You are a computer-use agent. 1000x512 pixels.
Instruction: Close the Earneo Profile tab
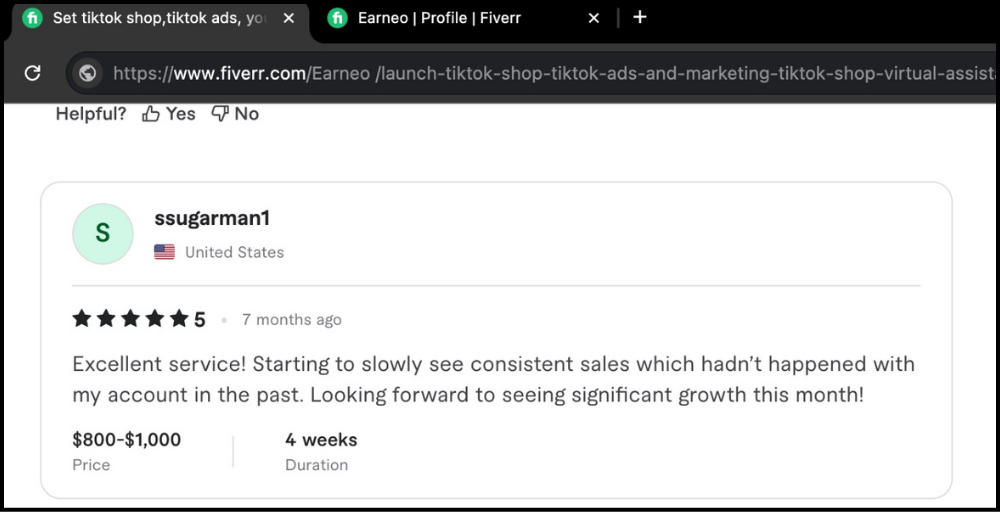(593, 18)
